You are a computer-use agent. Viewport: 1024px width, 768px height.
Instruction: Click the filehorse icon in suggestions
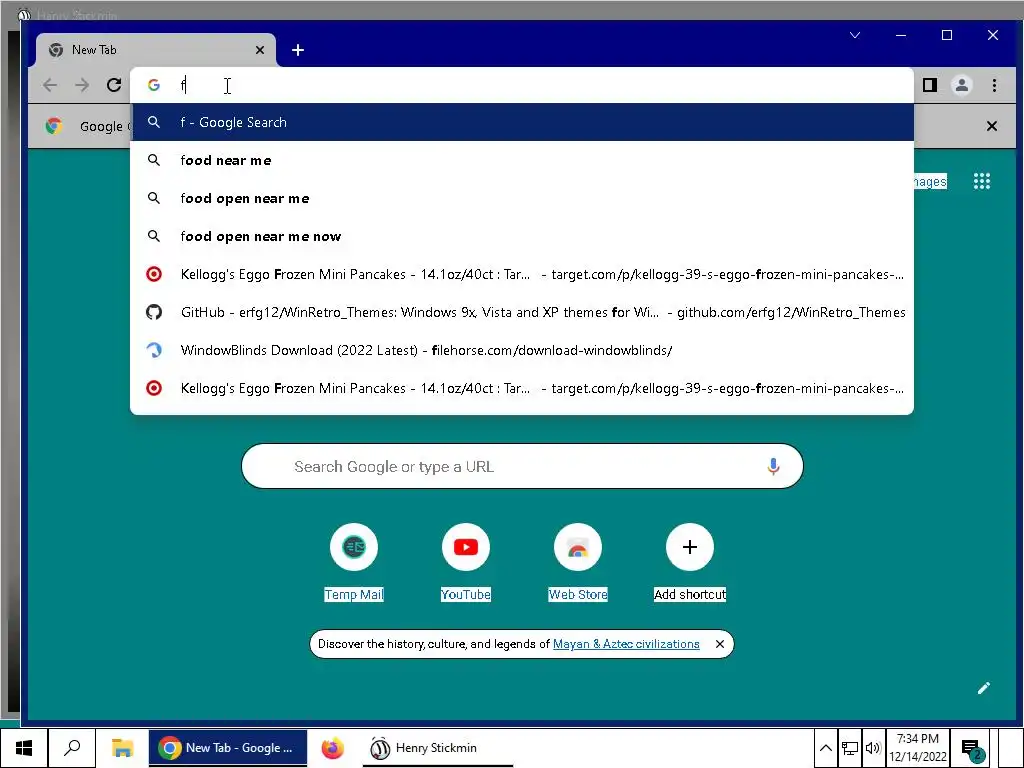(x=154, y=350)
